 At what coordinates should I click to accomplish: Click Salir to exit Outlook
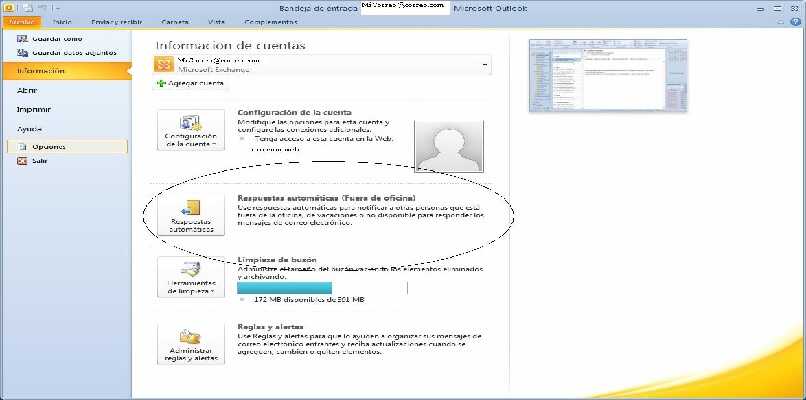click(40, 161)
